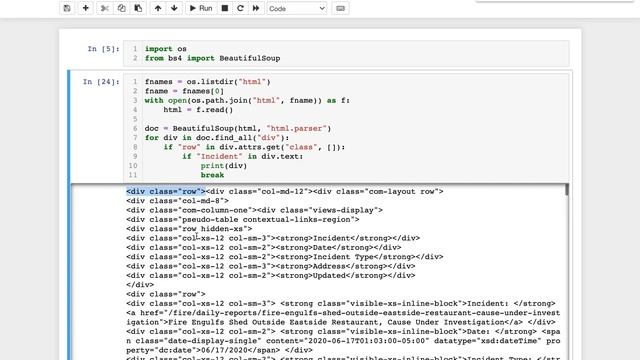The image size is (640, 360).
Task: Click output line containing '<strong>Address</strong>'
Action: [271, 266]
